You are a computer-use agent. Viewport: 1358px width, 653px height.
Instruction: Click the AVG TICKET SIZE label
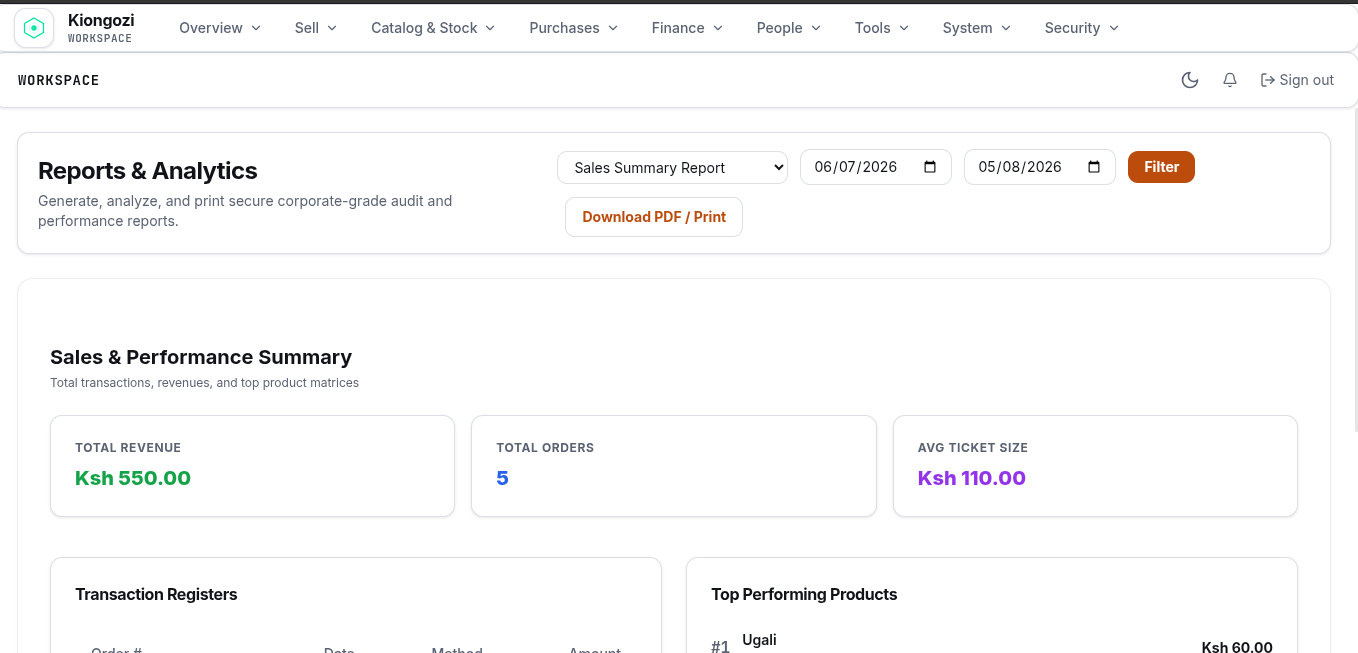[x=973, y=448]
